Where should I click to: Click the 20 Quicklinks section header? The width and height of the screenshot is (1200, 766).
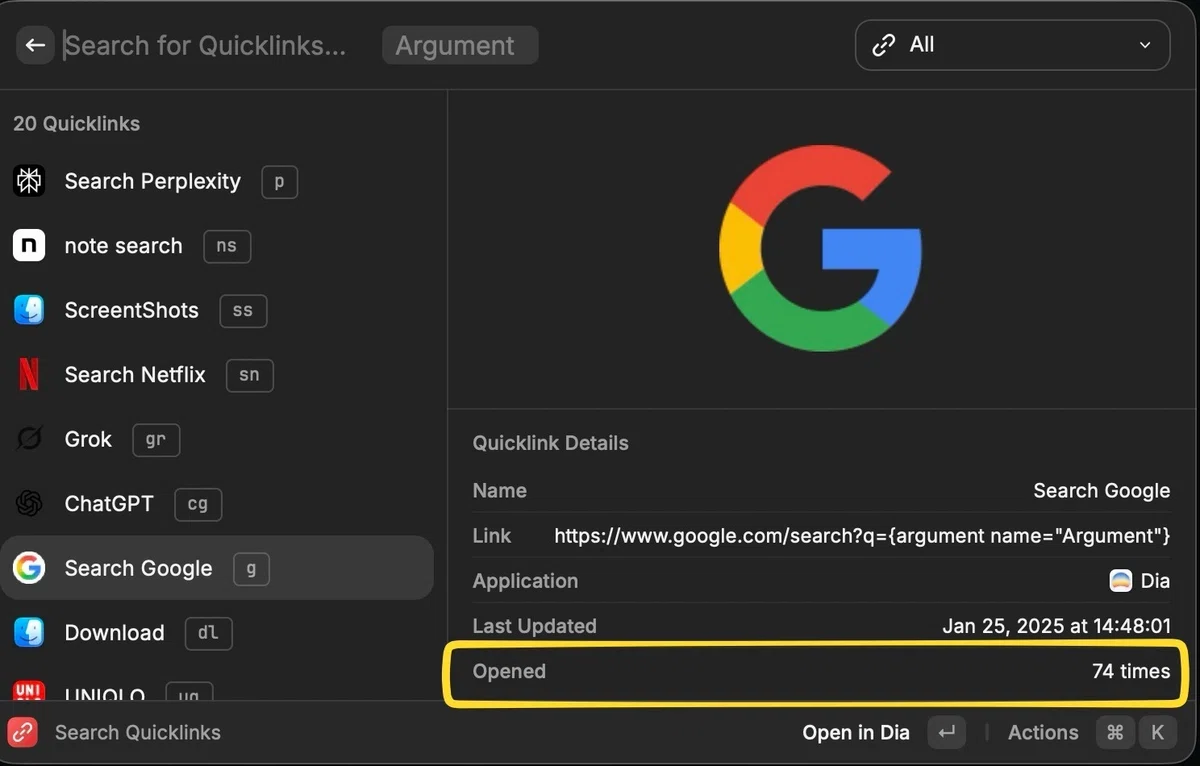click(x=76, y=124)
